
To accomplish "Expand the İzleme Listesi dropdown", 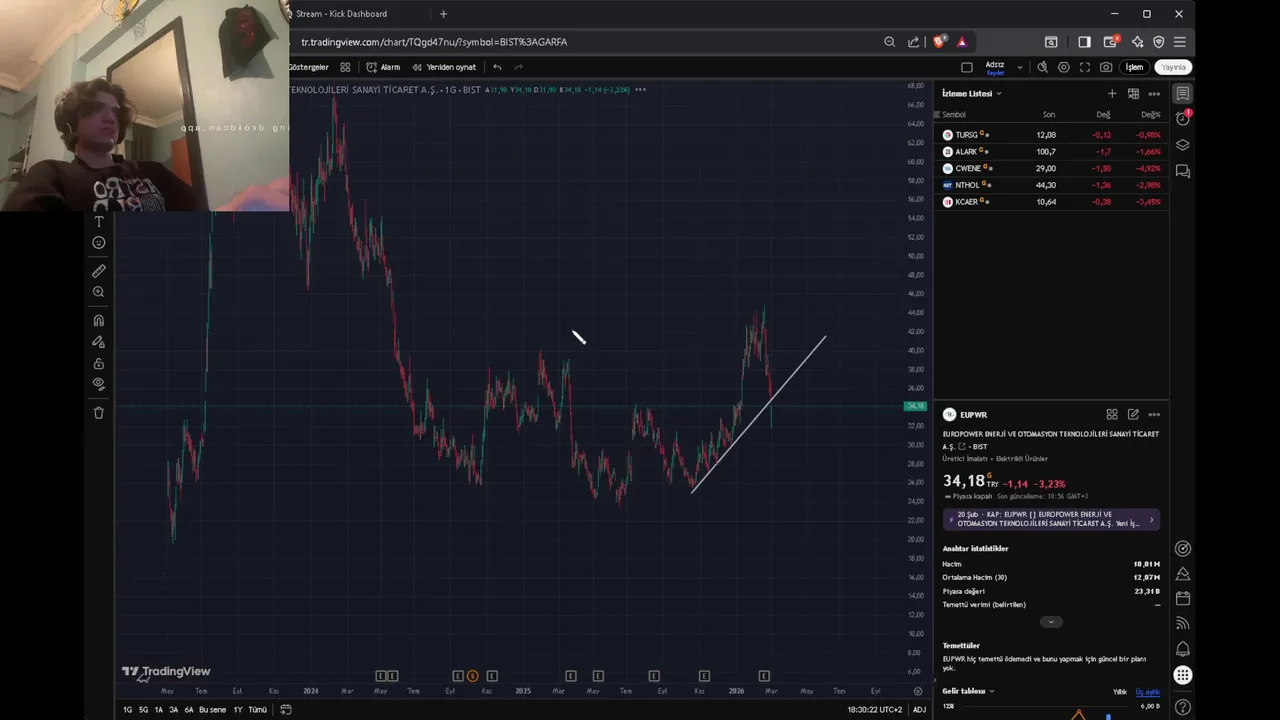I will pos(972,93).
